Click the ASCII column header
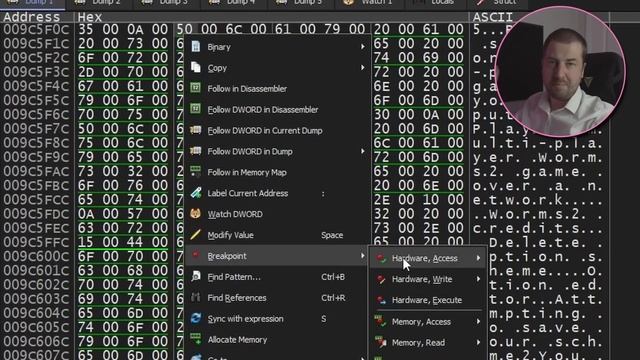This screenshot has width=640, height=360. (x=492, y=17)
